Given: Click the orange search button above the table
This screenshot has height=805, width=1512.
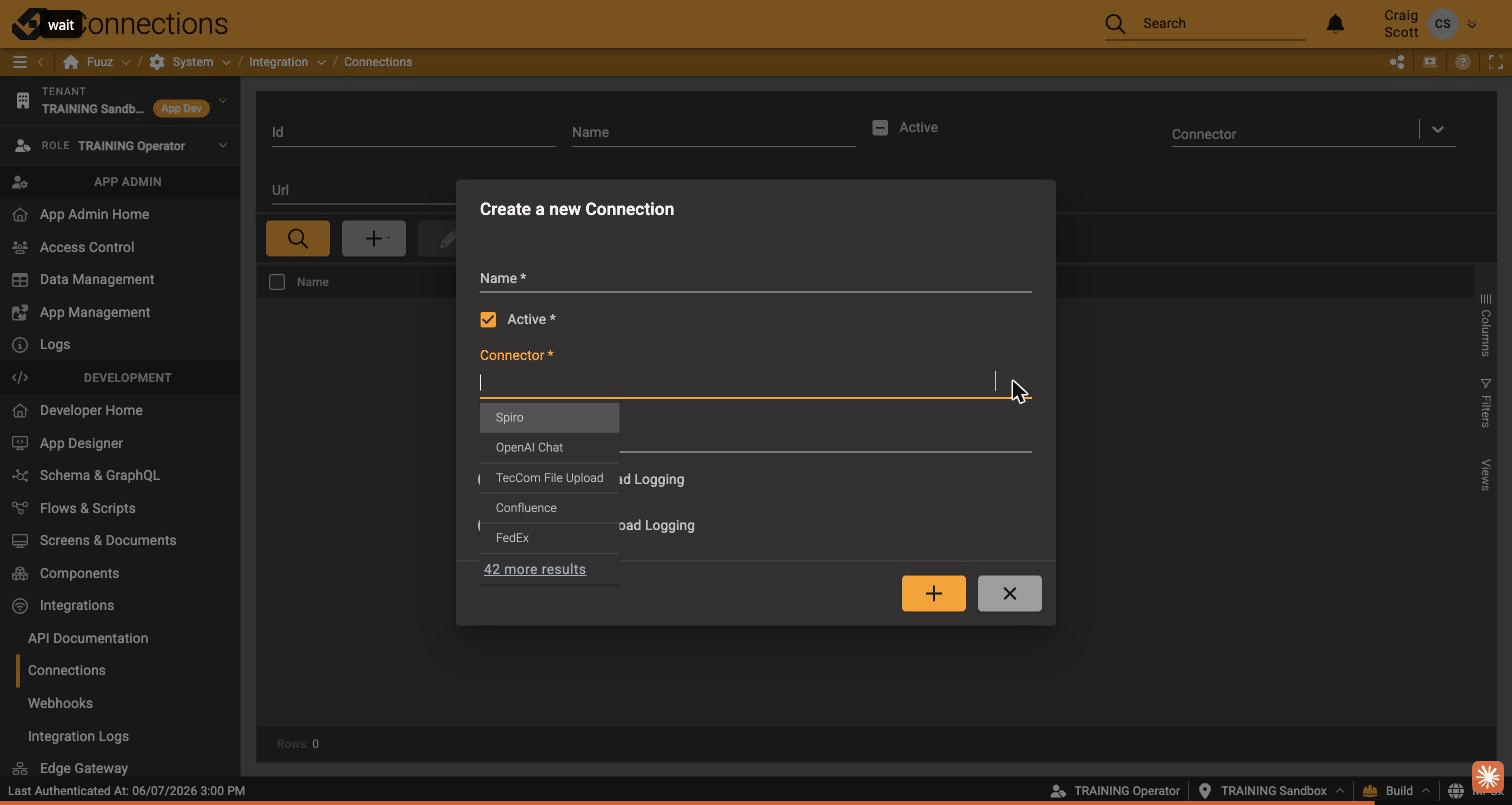Looking at the screenshot, I should click(x=298, y=238).
